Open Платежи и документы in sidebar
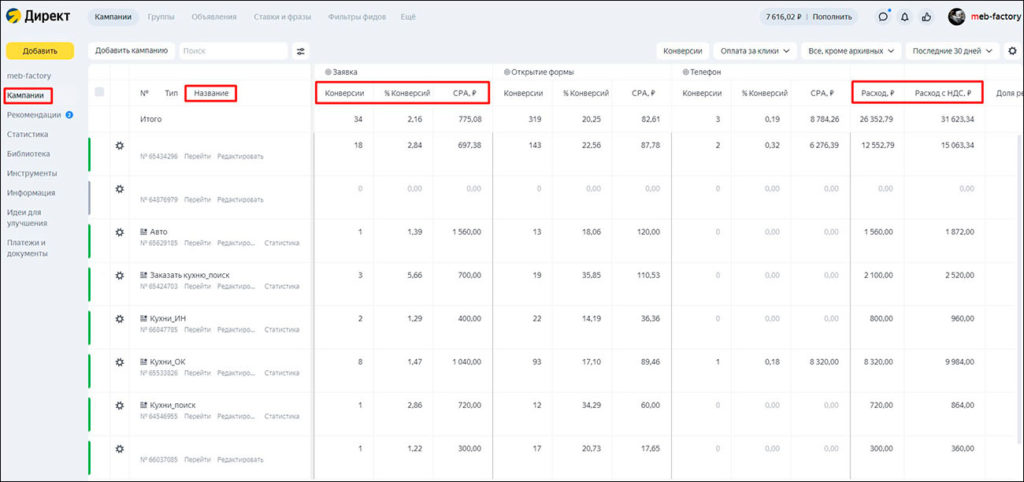This screenshot has width=1024, height=482. click(27, 248)
